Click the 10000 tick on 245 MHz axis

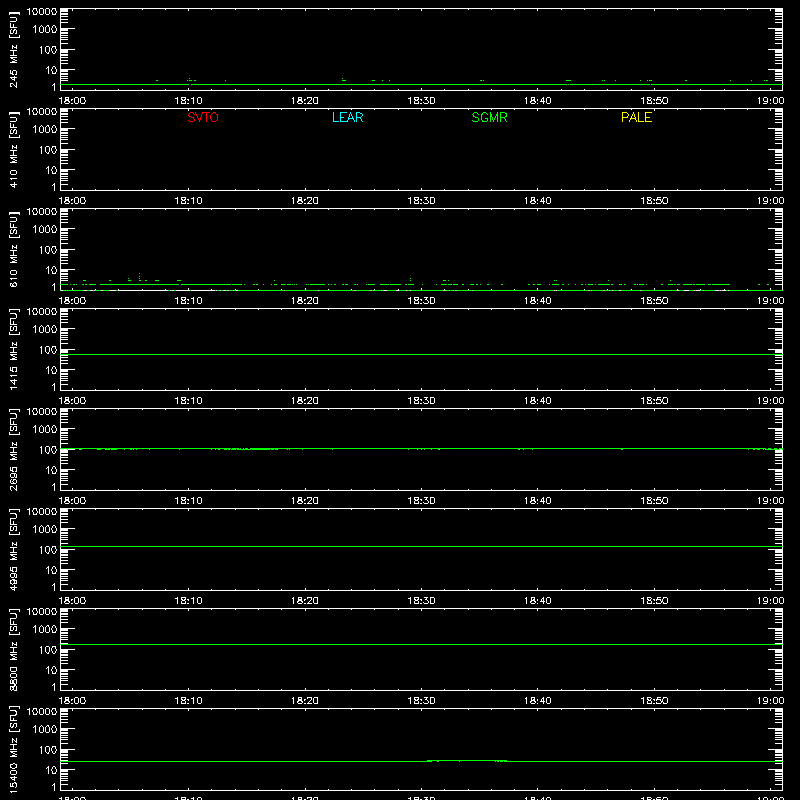pyautogui.click(x=42, y=12)
